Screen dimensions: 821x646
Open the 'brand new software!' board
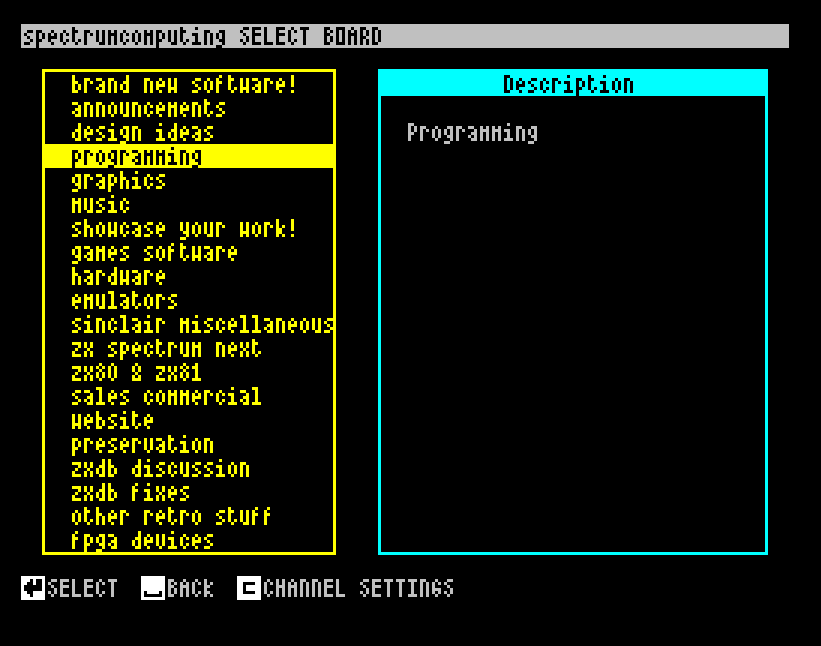[x=184, y=85]
